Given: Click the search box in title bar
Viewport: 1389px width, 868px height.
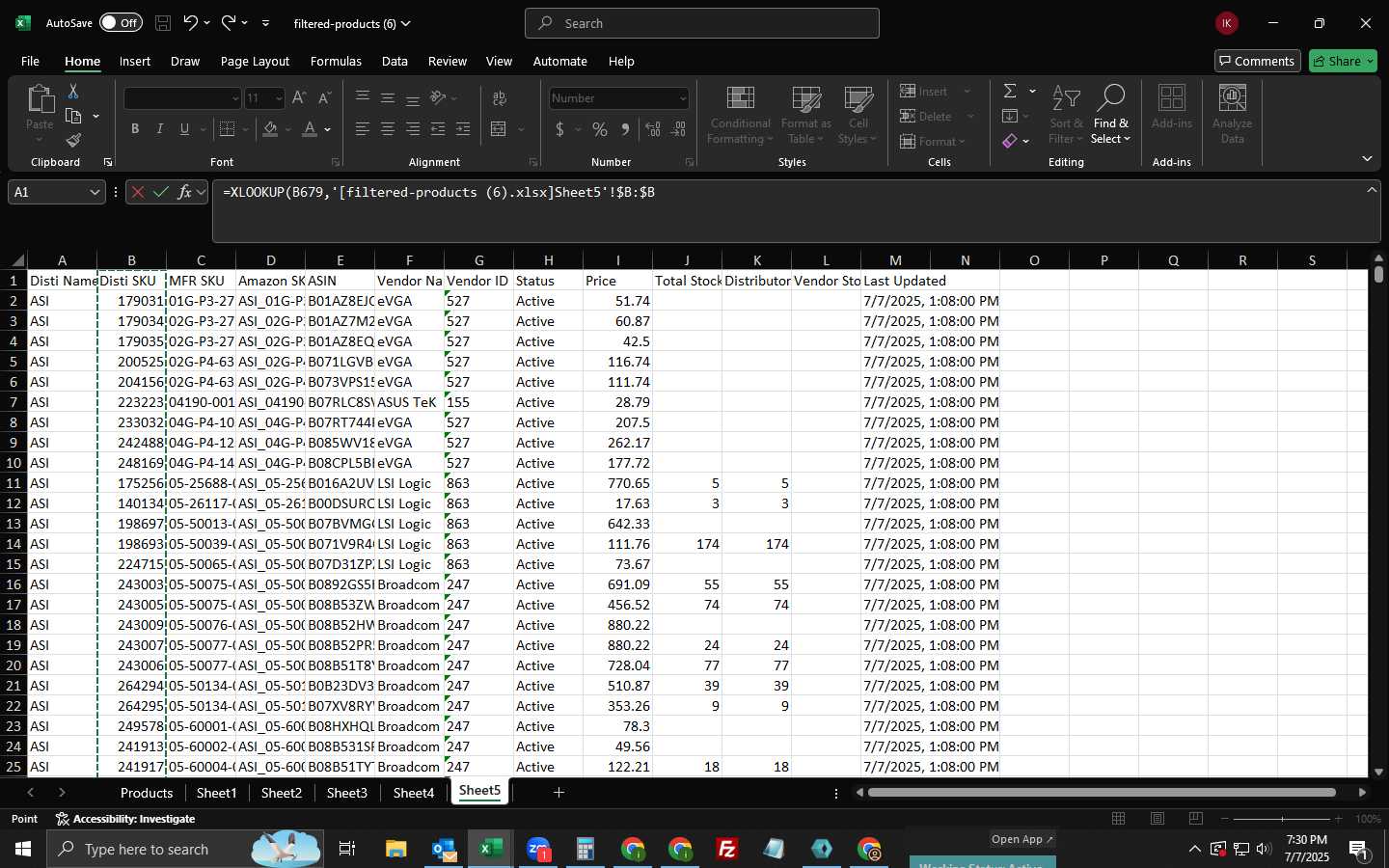Looking at the screenshot, I should [702, 23].
